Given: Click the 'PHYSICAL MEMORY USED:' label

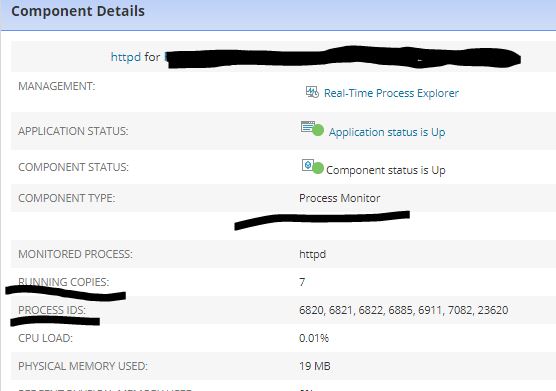Looking at the screenshot, I should click(x=83, y=366).
